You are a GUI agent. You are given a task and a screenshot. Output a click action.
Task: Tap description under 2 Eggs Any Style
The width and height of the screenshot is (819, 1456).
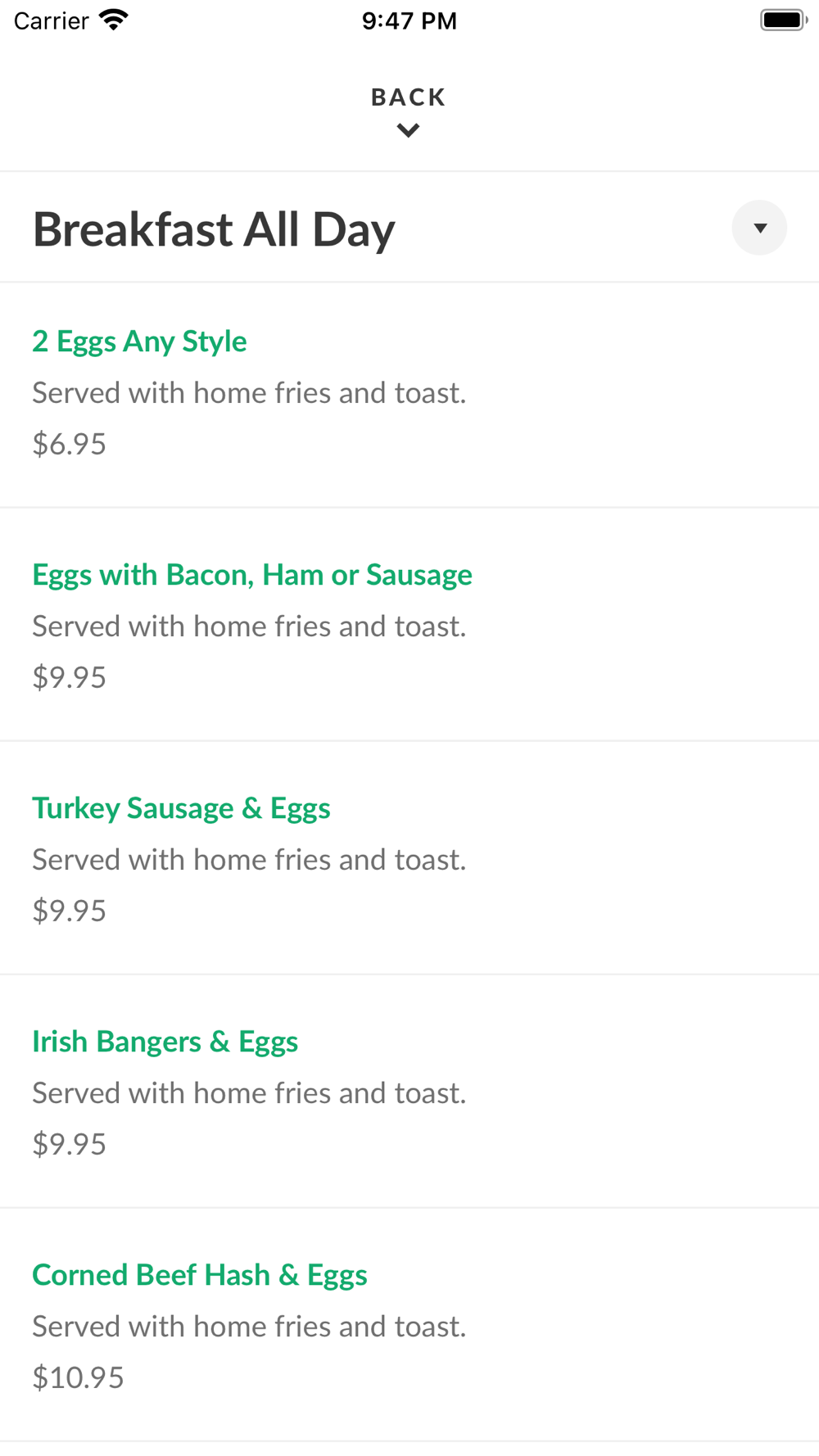[249, 393]
